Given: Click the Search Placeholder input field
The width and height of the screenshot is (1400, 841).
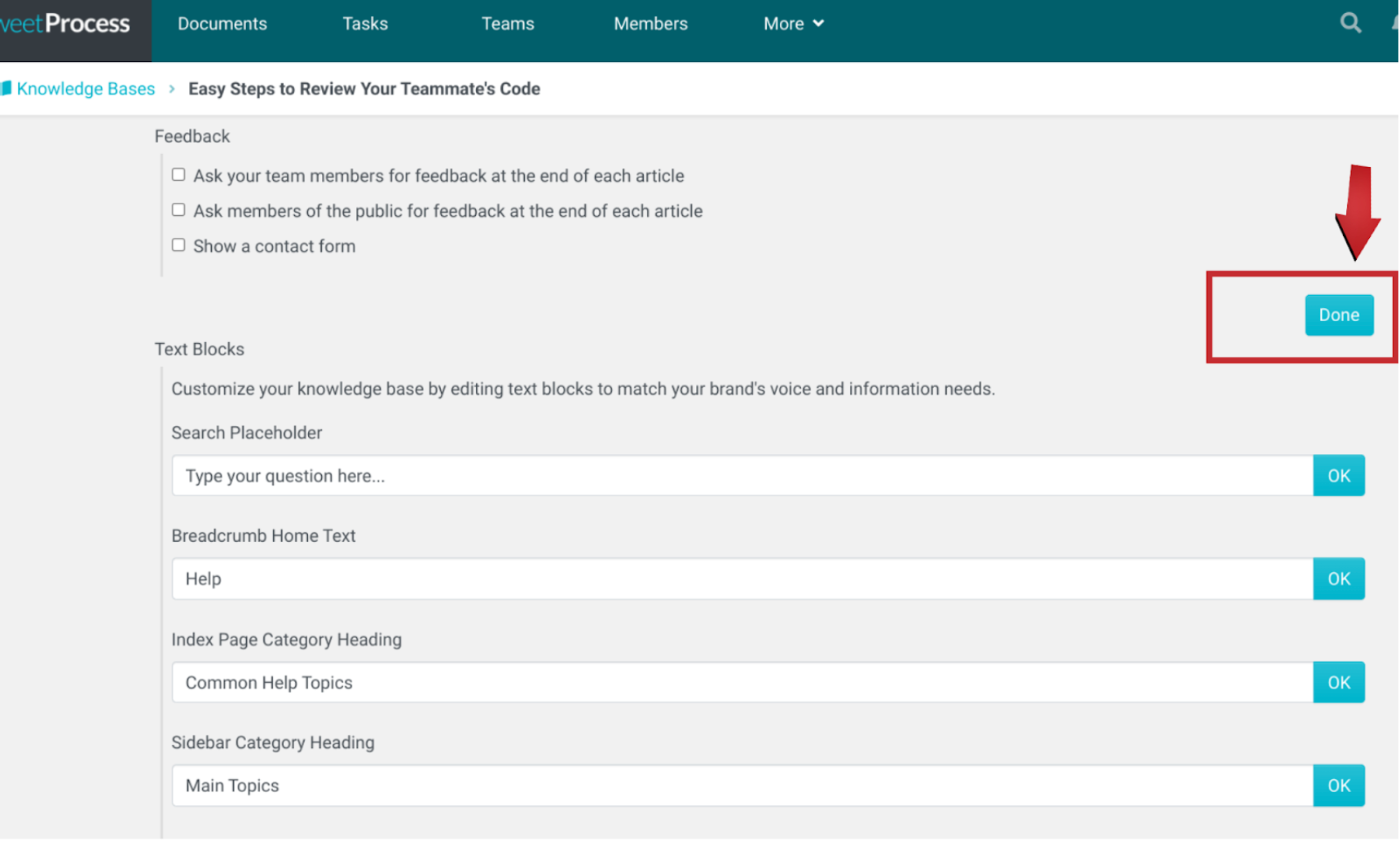Looking at the screenshot, I should (742, 476).
